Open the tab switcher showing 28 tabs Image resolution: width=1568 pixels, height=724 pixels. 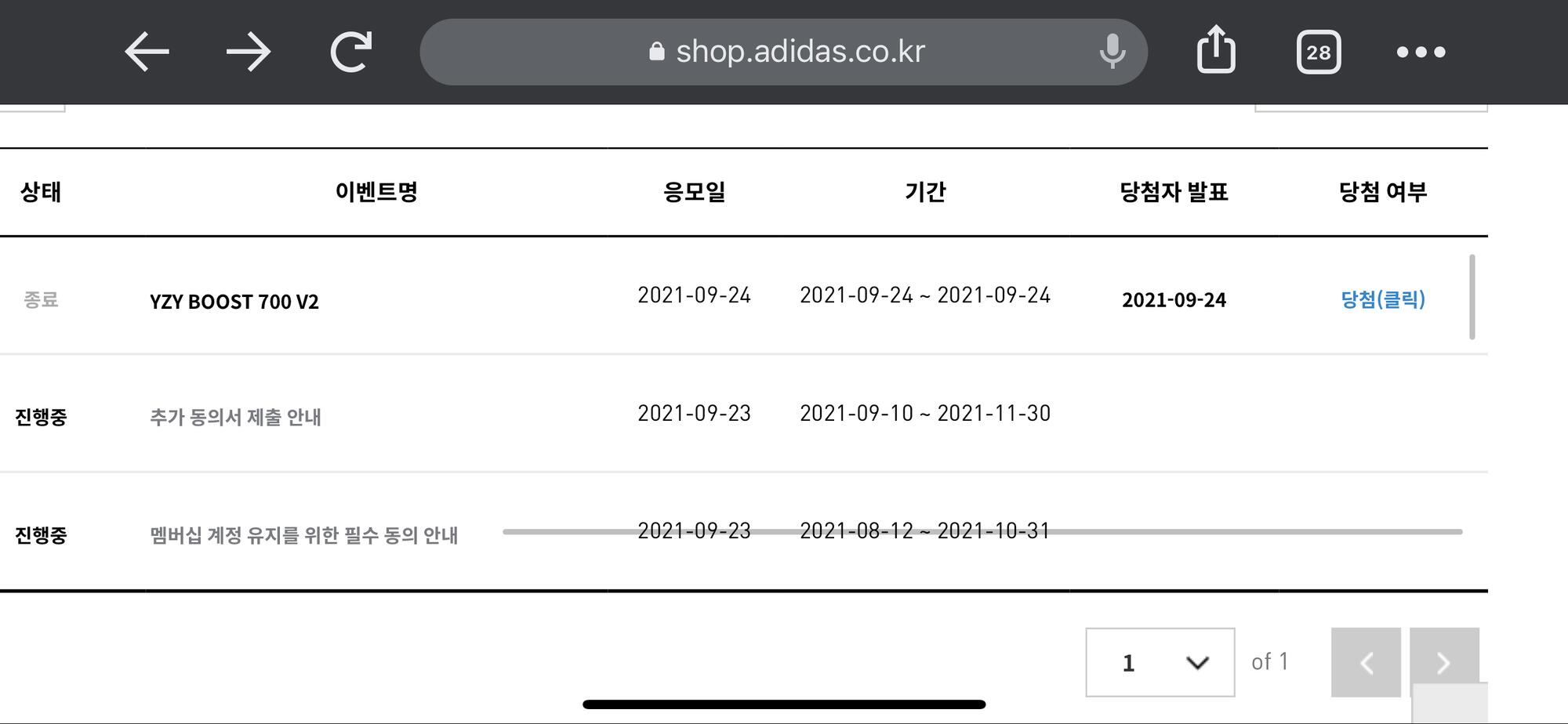1318,52
